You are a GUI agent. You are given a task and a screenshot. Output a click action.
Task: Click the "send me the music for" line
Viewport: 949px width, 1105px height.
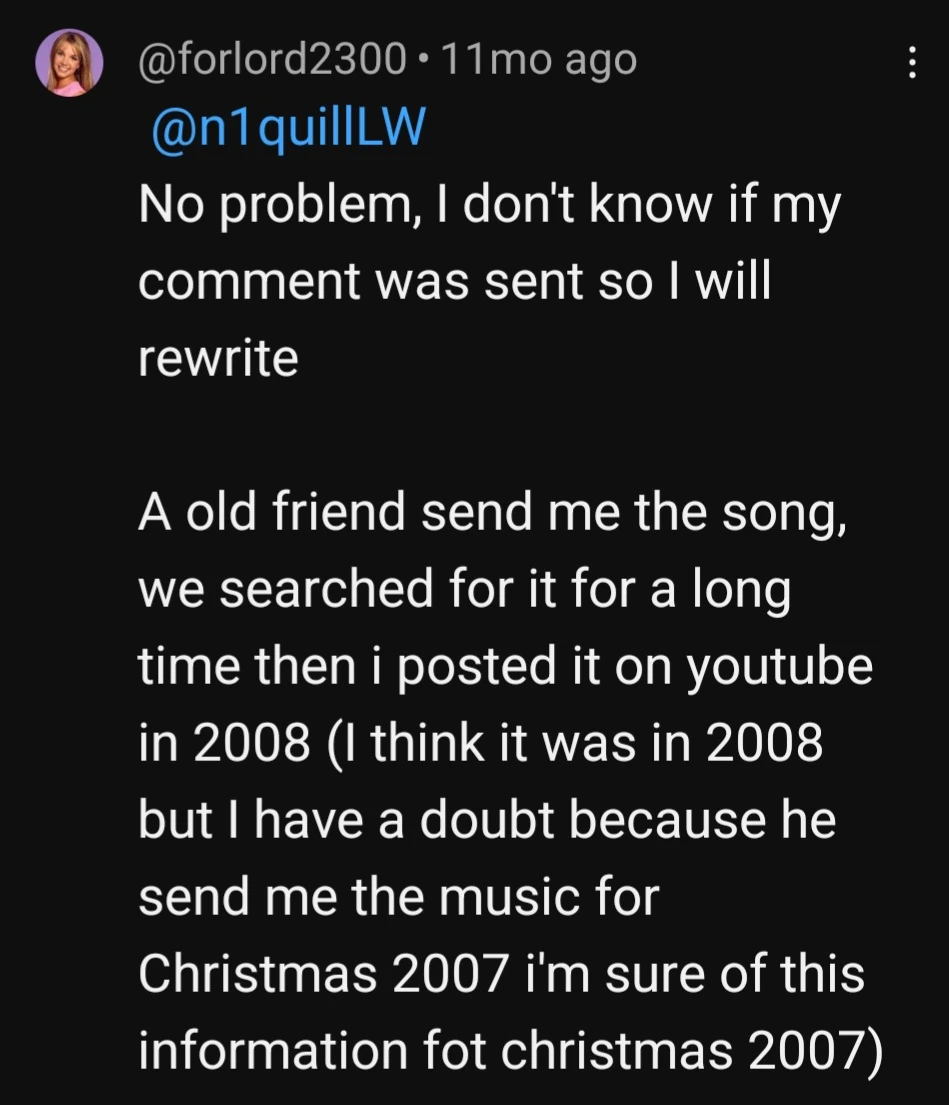[398, 896]
